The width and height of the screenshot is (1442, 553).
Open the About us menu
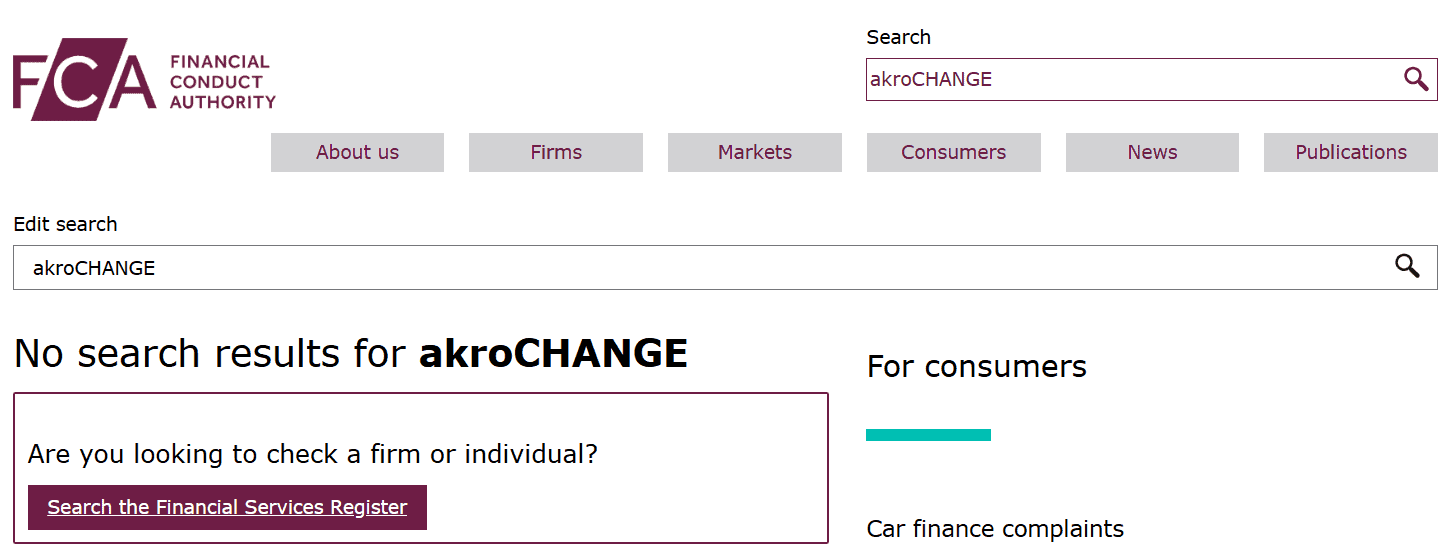click(x=357, y=152)
